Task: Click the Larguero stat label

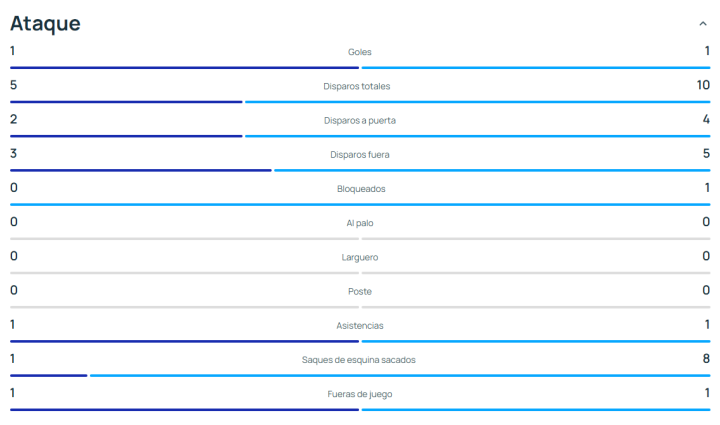Action: (x=360, y=257)
